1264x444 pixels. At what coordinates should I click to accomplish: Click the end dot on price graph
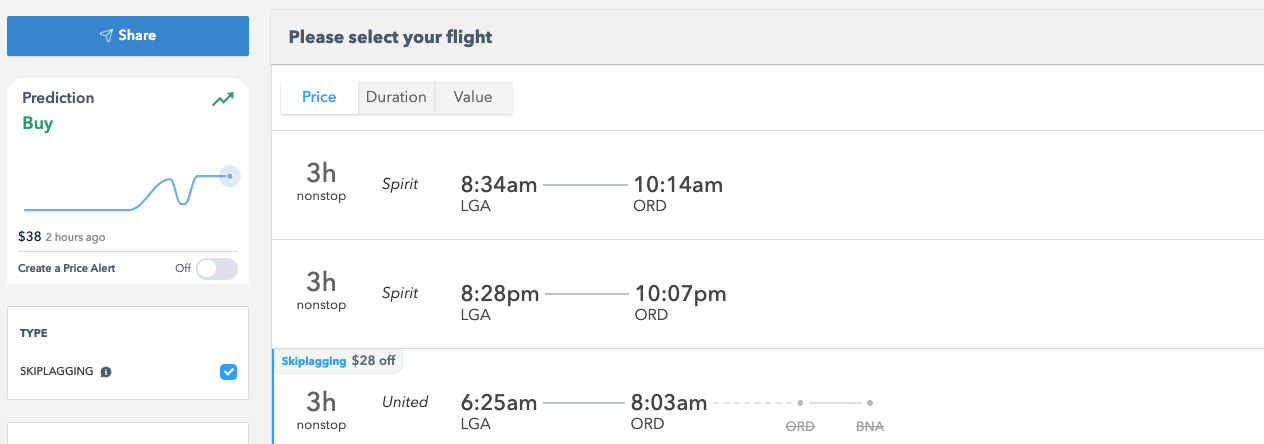(x=229, y=177)
